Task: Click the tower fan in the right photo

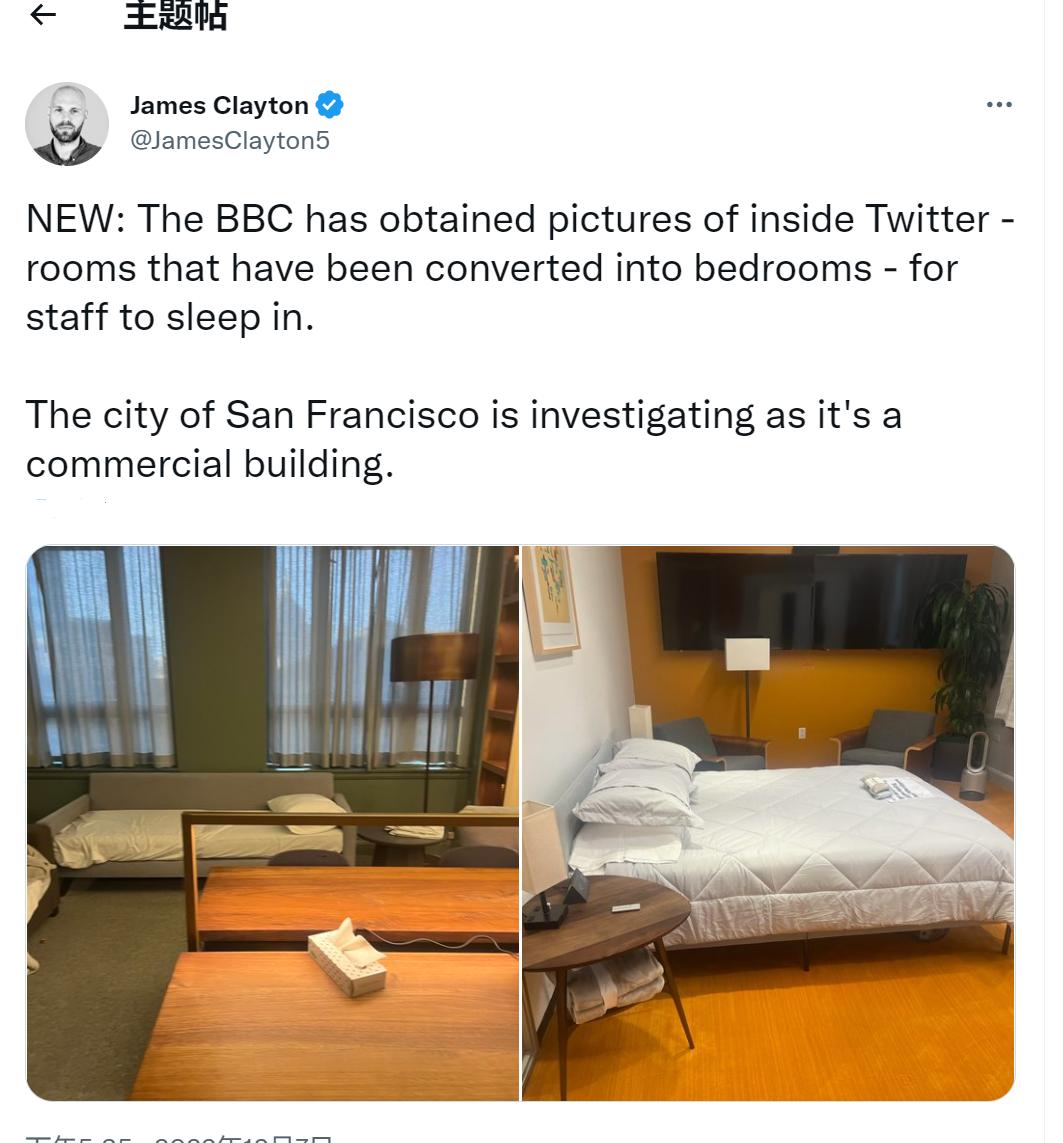Action: click(x=973, y=766)
